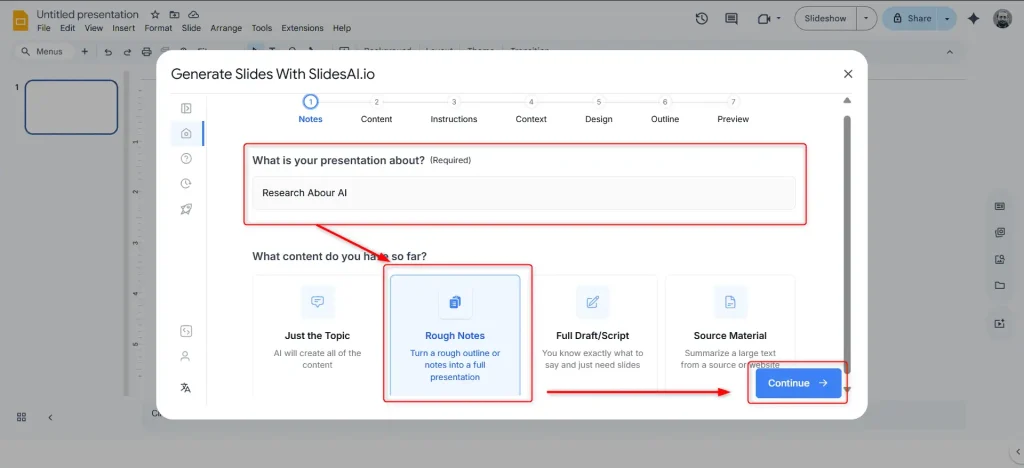This screenshot has width=1024, height=468.
Task: Open the comments icon in header
Action: [731, 18]
